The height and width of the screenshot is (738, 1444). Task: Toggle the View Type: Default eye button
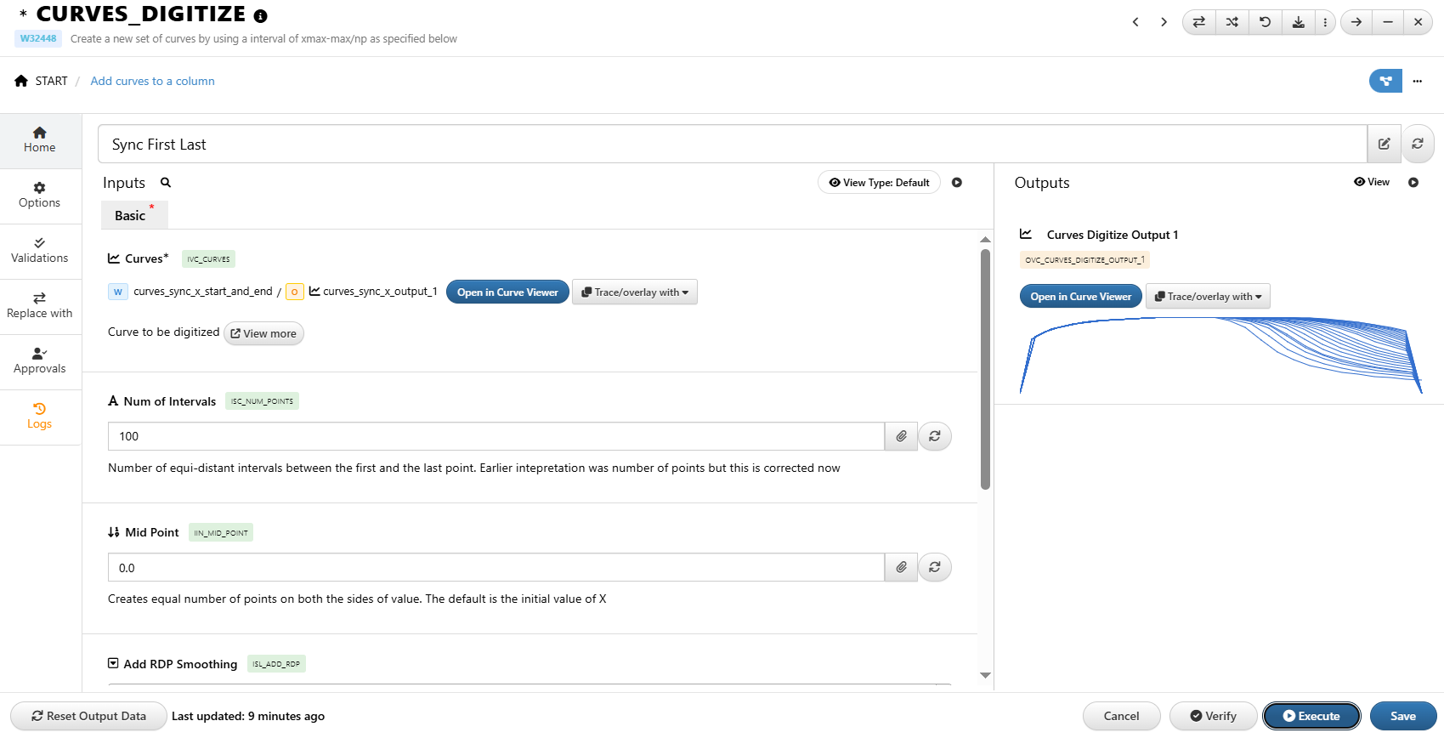[x=879, y=183]
